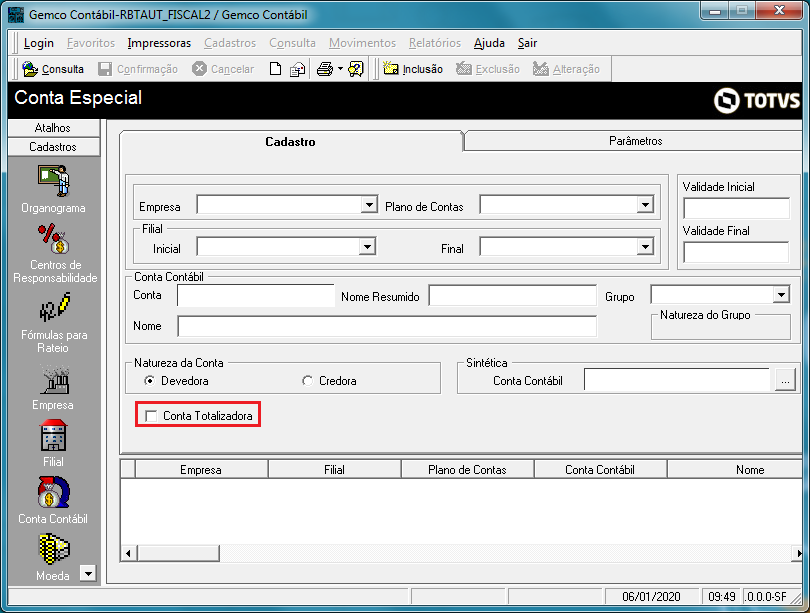Enable the Conta Totalizadora checkbox
The image size is (810, 613).
tap(151, 416)
